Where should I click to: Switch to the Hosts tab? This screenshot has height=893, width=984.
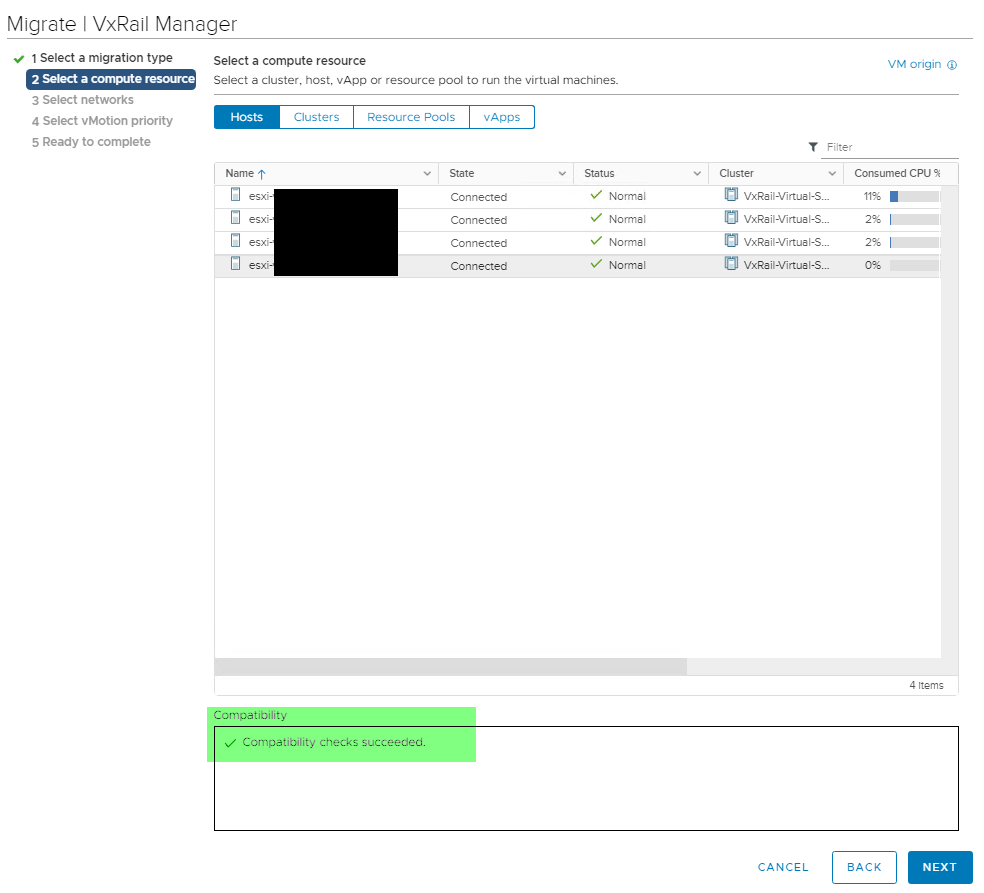247,117
